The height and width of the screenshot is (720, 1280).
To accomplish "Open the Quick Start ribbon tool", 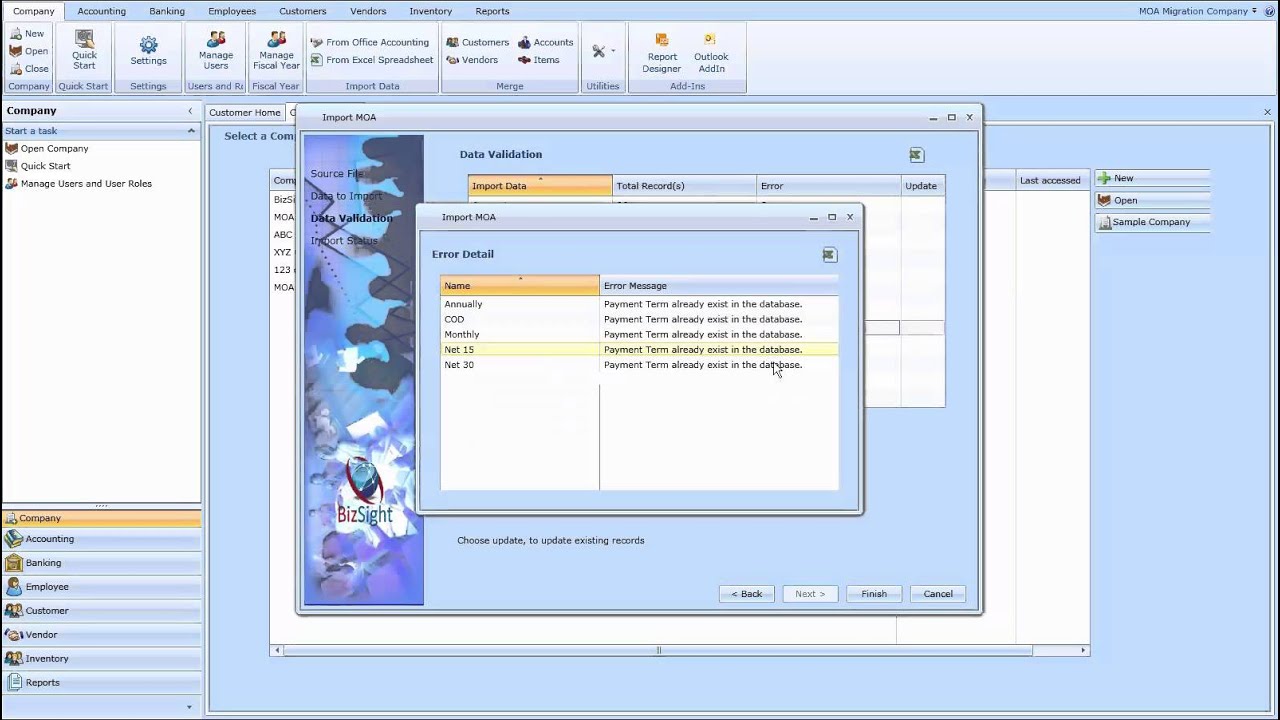I will pos(84,50).
